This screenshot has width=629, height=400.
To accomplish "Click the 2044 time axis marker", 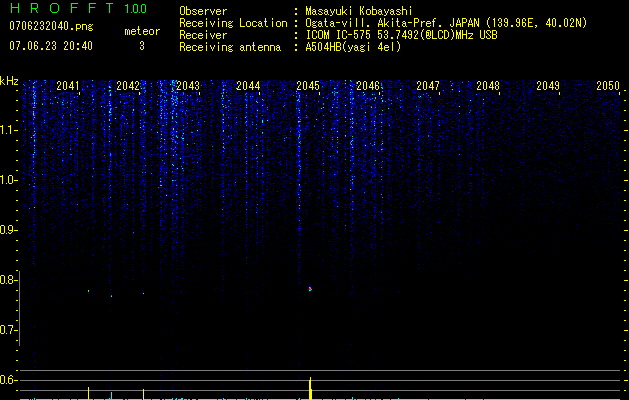I will click(x=248, y=86).
